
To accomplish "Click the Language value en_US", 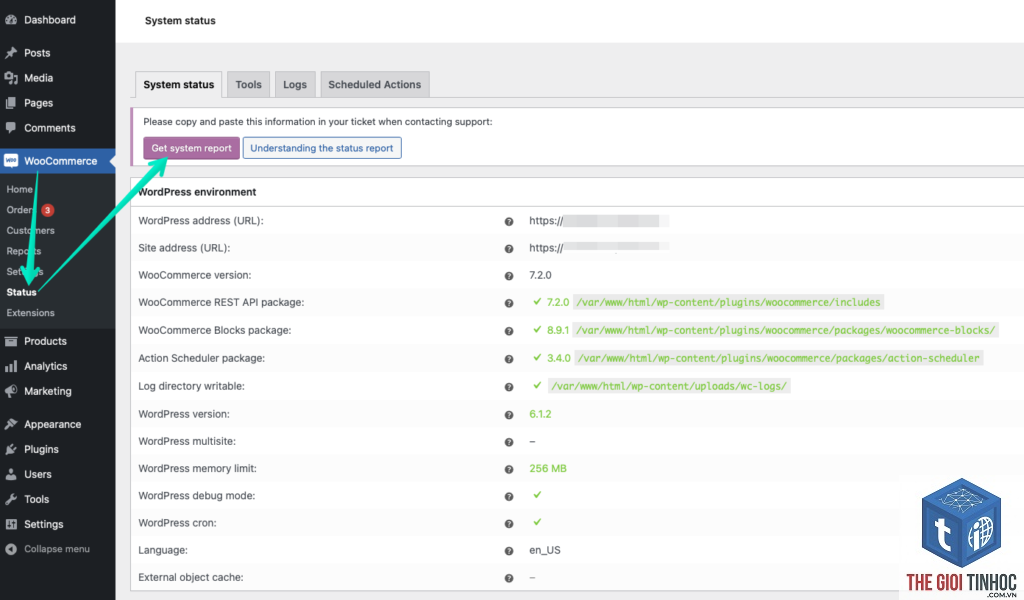I will coord(545,550).
